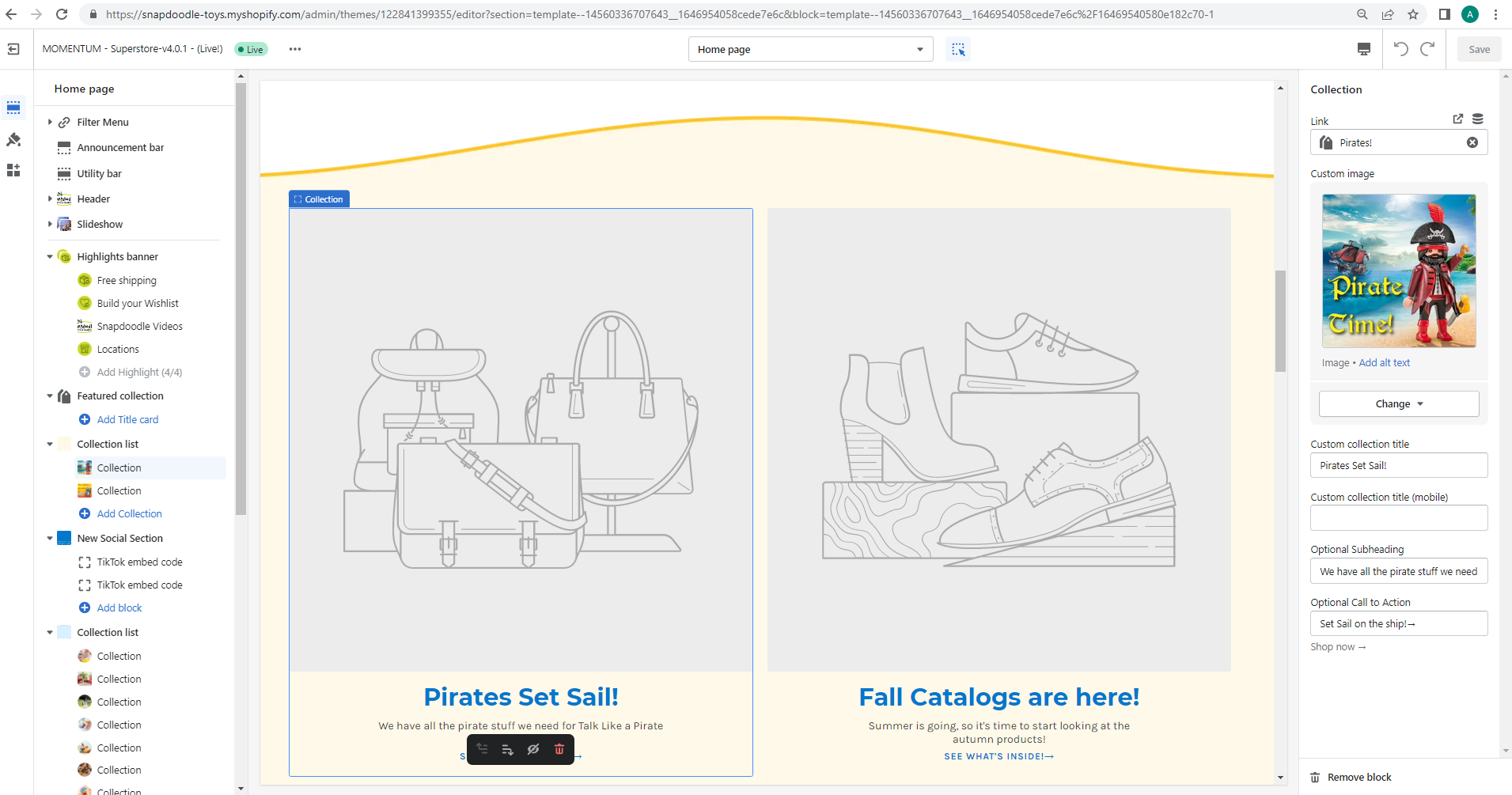Viewport: 1512px width, 795px height.
Task: Open the Theme settings paintbrush icon
Action: click(13, 140)
